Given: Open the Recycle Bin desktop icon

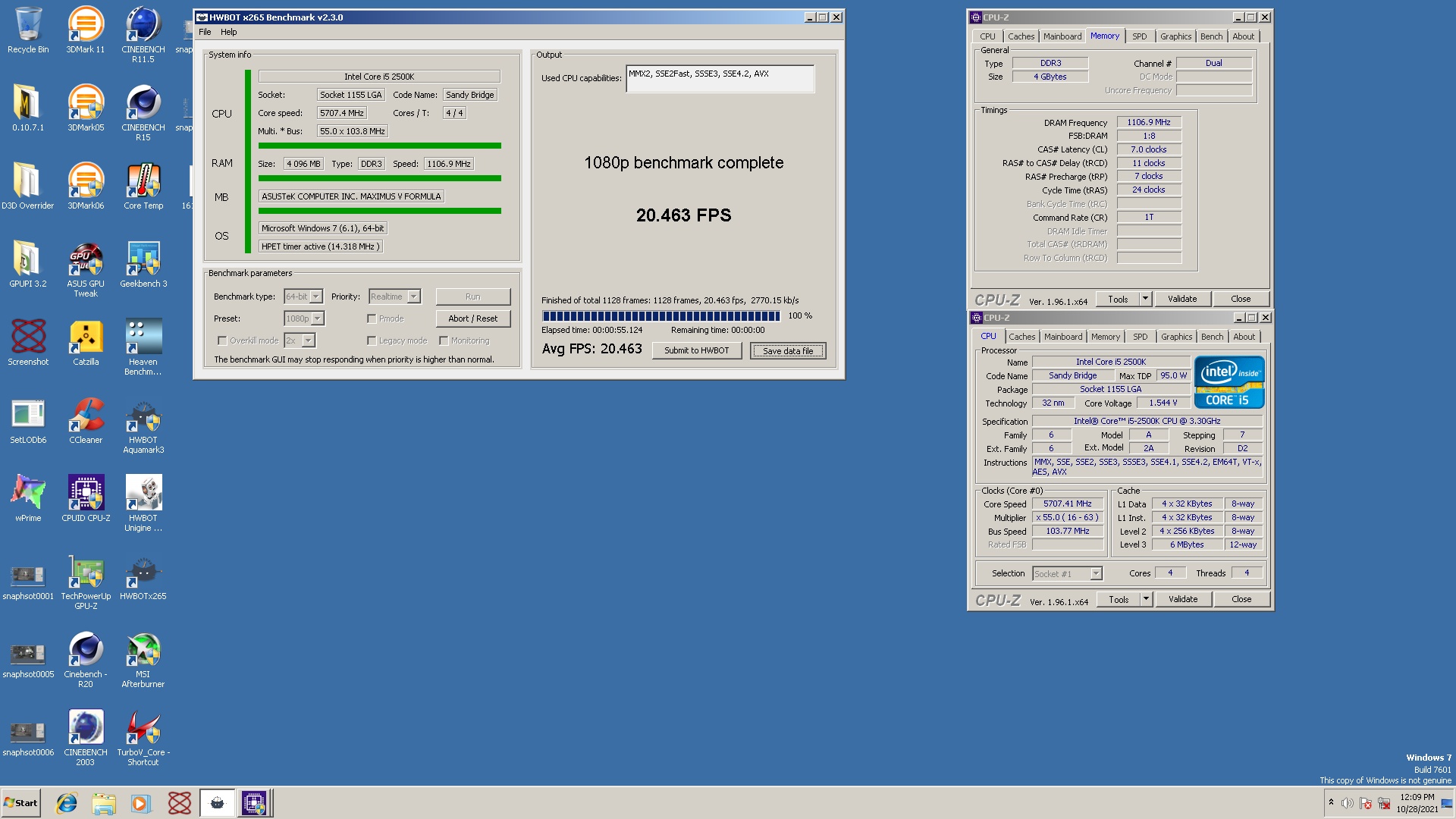Looking at the screenshot, I should pyautogui.click(x=28, y=30).
